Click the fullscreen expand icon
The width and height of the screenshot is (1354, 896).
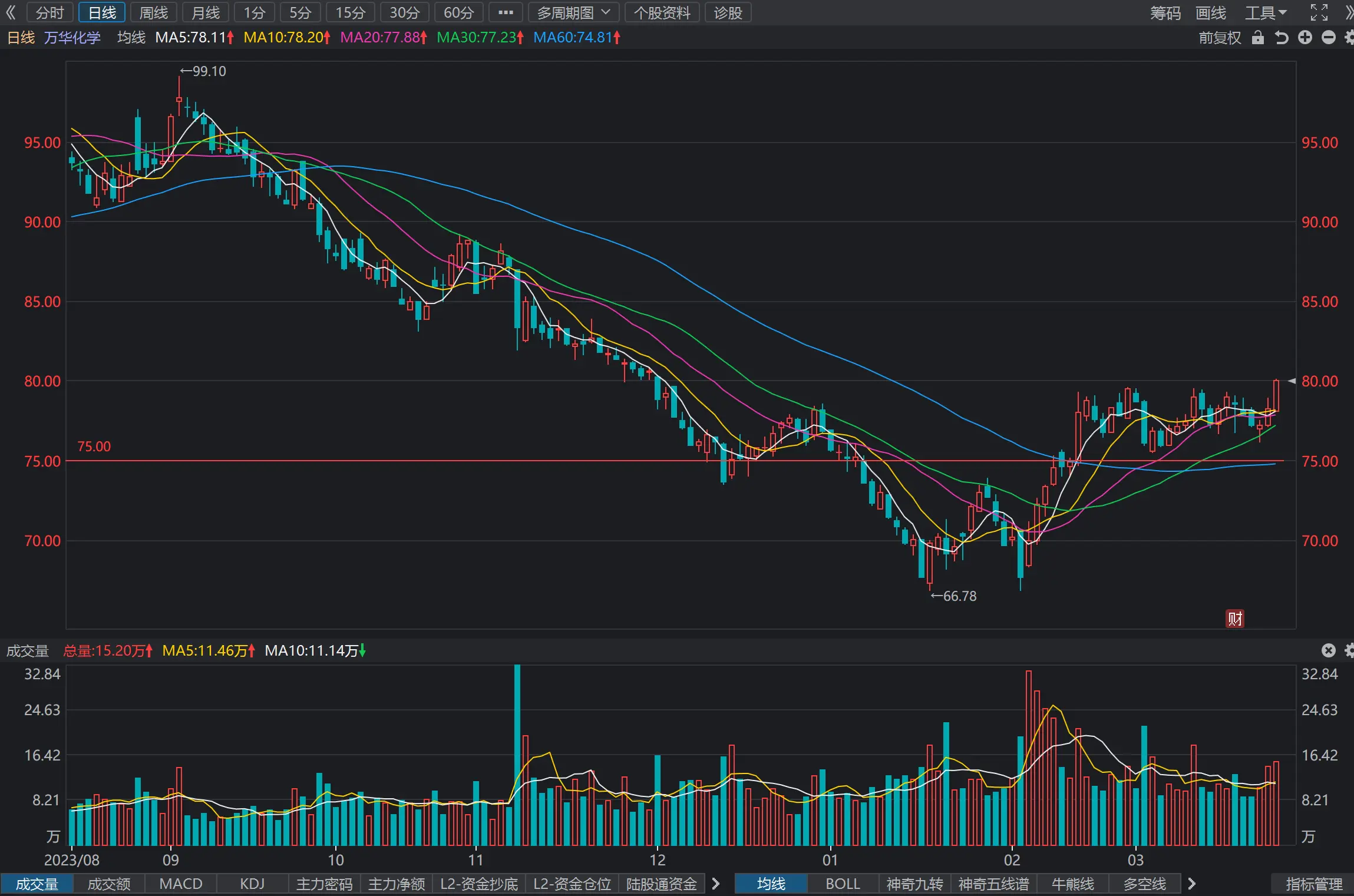click(x=1319, y=12)
